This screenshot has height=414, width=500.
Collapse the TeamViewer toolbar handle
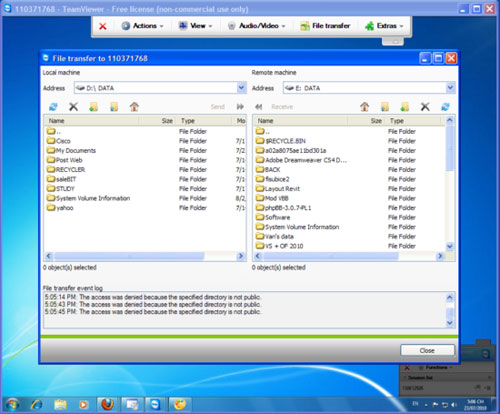click(393, 41)
